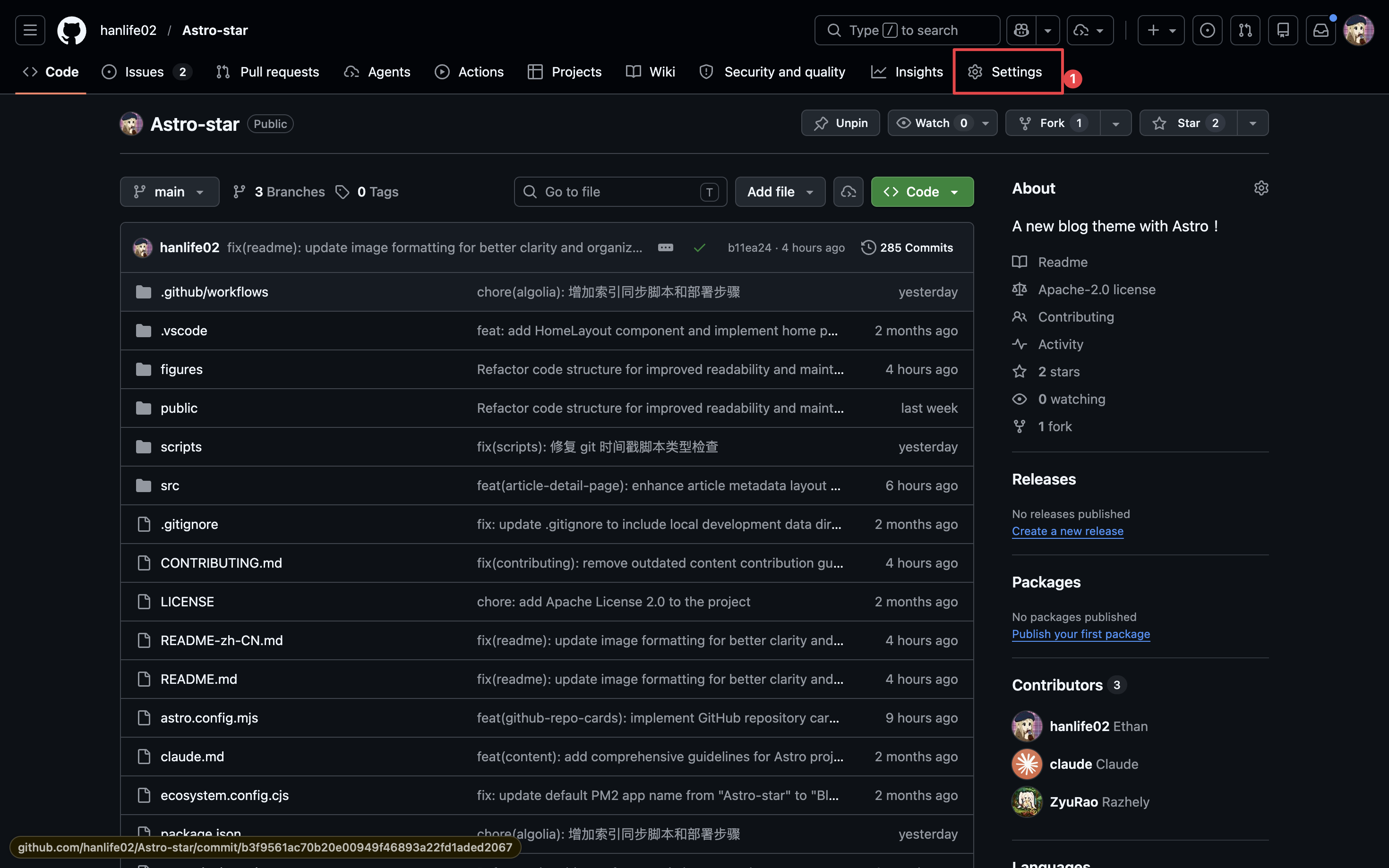This screenshot has width=1389, height=868.
Task: Expand the star lists arrow
Action: [1252, 123]
